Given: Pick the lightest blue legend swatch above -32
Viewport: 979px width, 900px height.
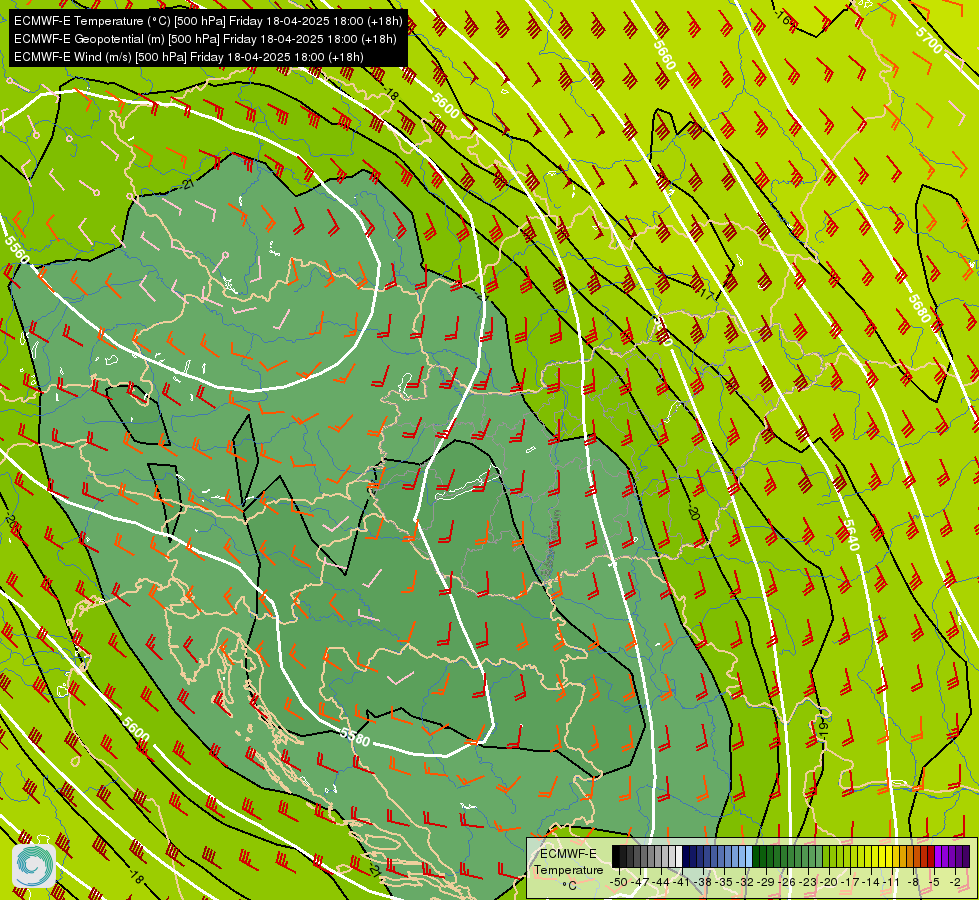Looking at the screenshot, I should point(749,856).
